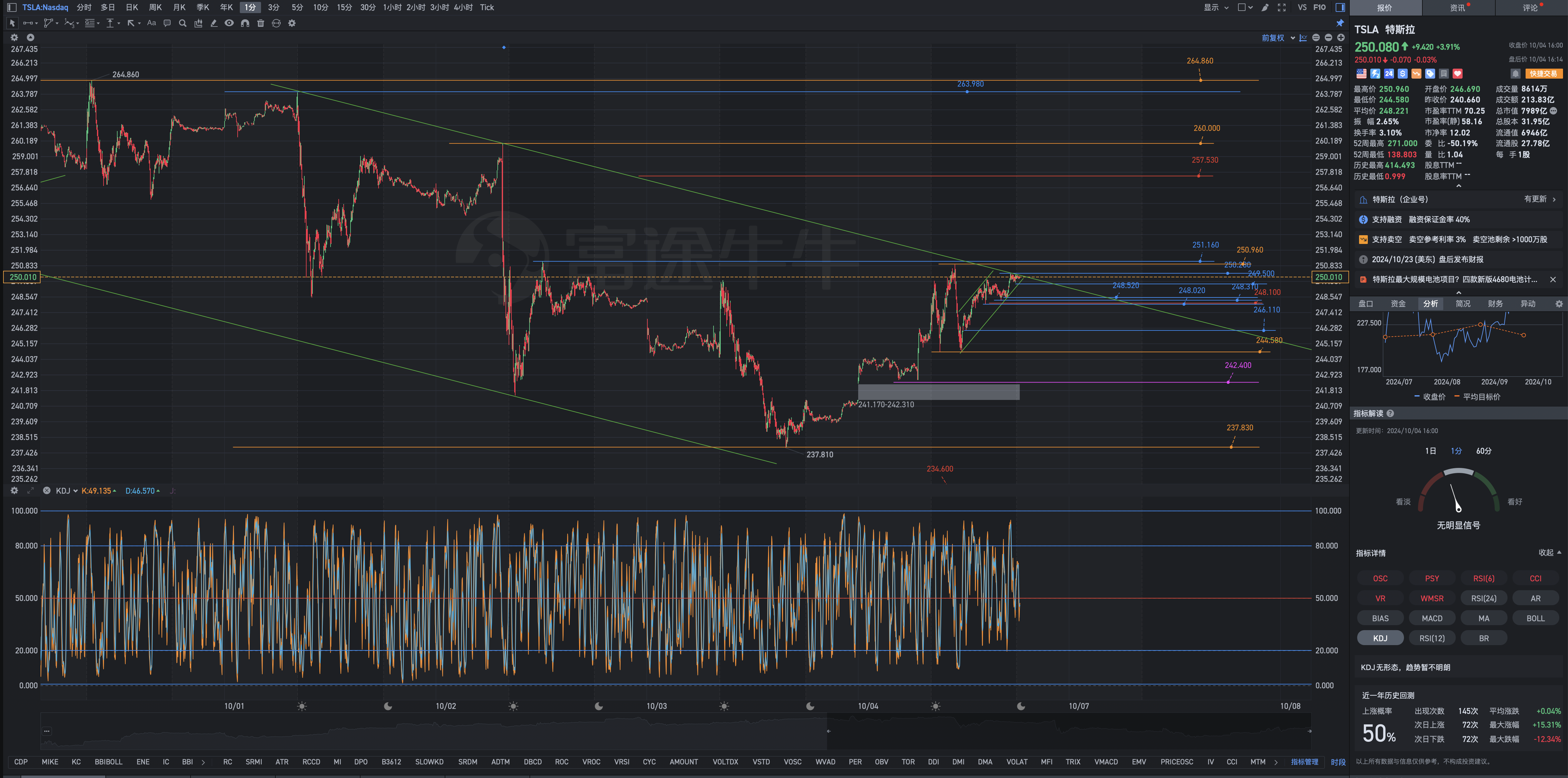Select the BOLL indicator chip
The height and width of the screenshot is (778, 1568).
click(x=1536, y=619)
